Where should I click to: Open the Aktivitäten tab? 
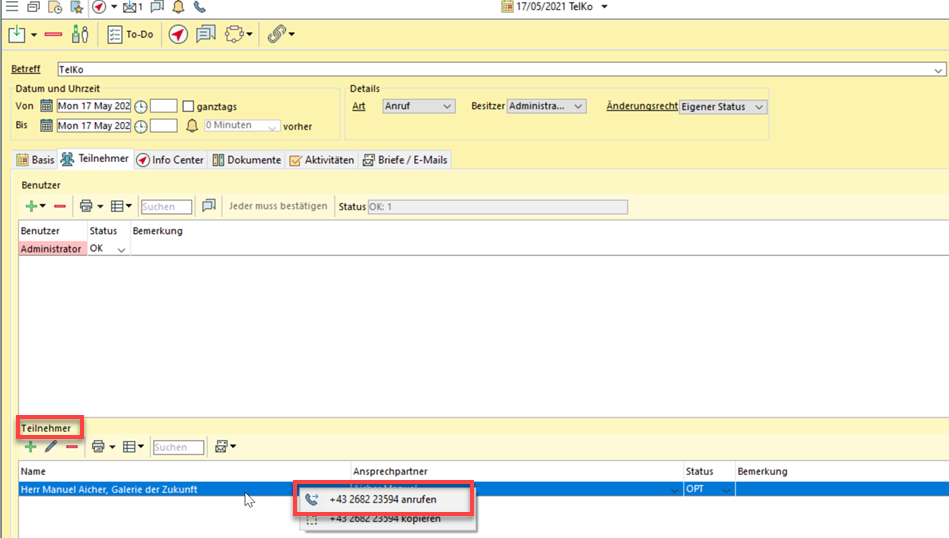point(321,160)
